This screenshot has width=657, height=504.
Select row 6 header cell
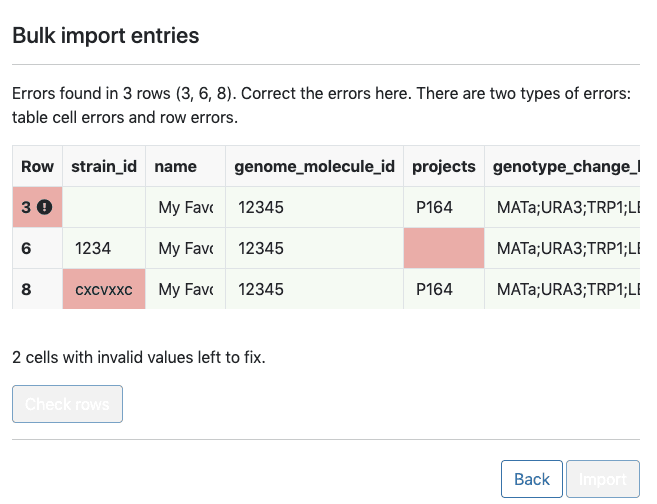click(x=37, y=248)
